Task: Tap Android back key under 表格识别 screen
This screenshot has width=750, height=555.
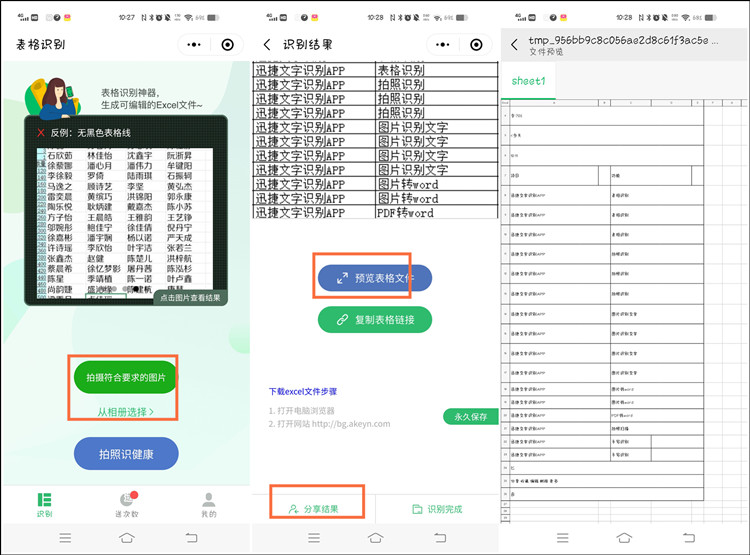Action: point(191,538)
